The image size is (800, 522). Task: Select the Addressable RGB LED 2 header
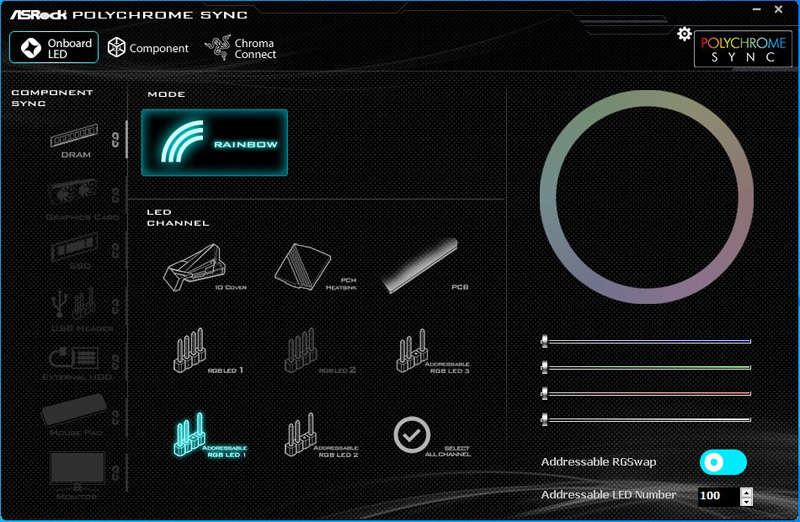click(x=320, y=435)
